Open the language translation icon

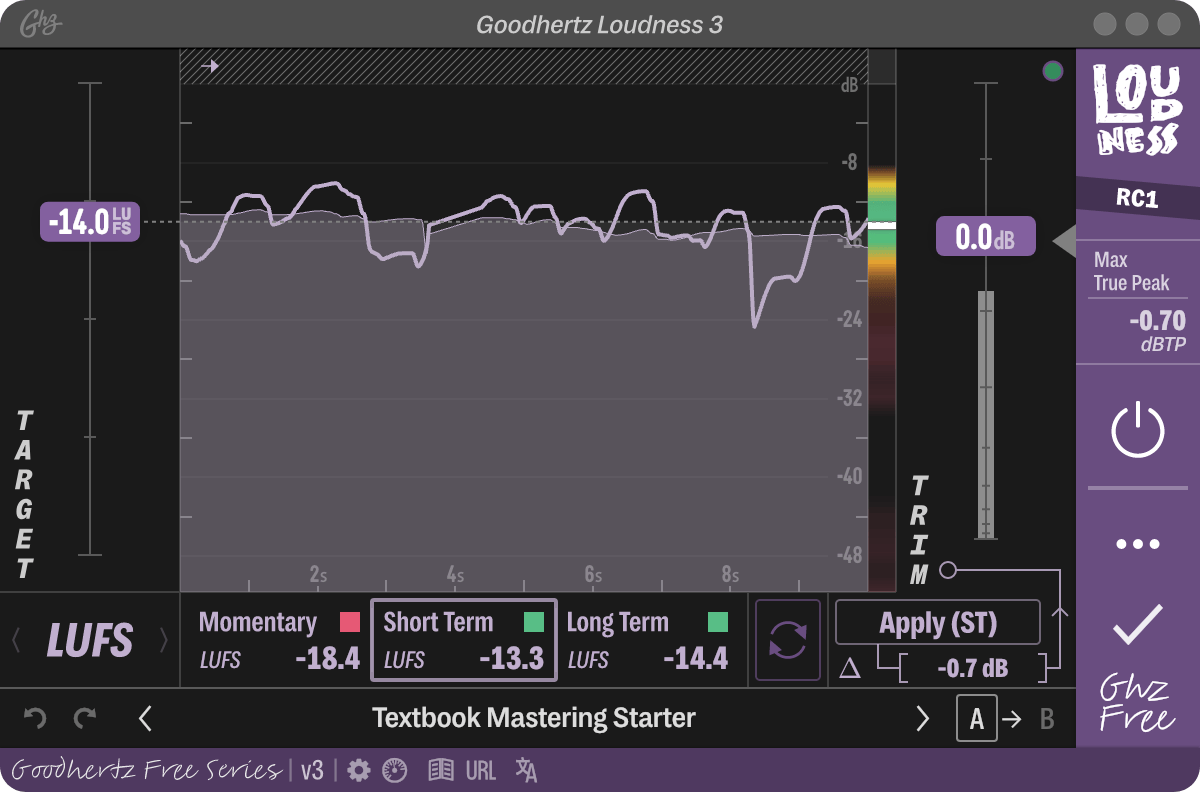click(x=524, y=770)
